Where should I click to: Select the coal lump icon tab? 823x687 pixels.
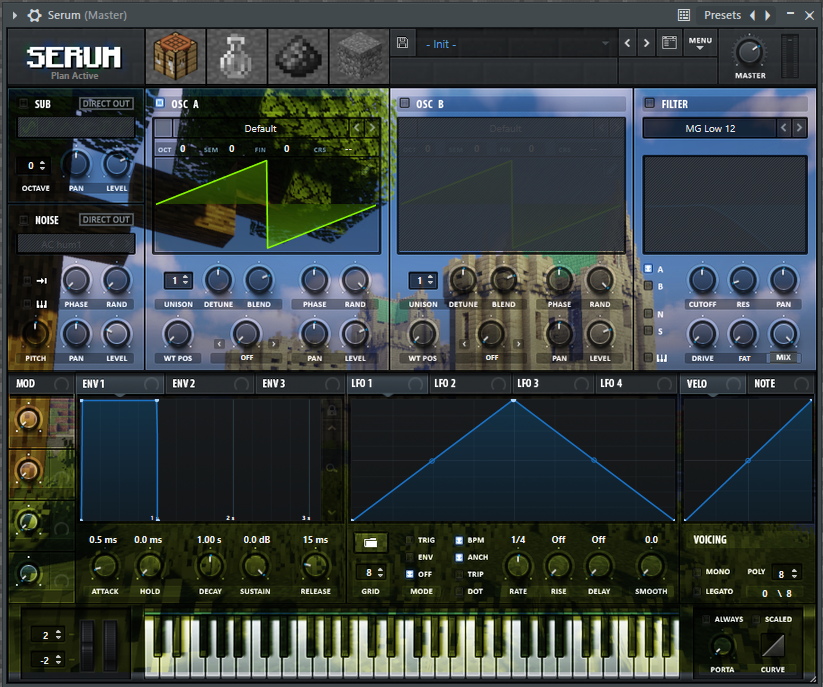point(297,56)
